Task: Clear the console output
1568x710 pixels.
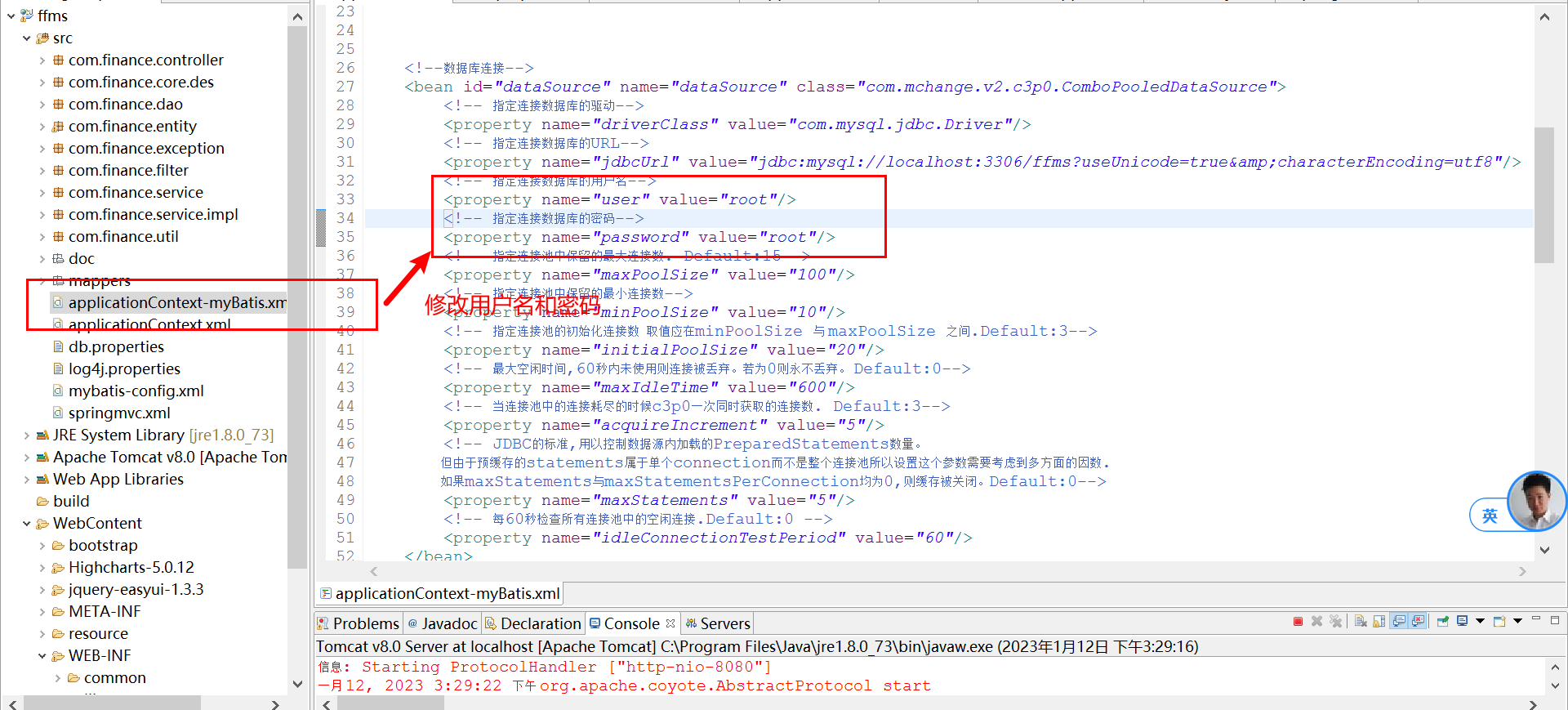Action: point(1361,621)
